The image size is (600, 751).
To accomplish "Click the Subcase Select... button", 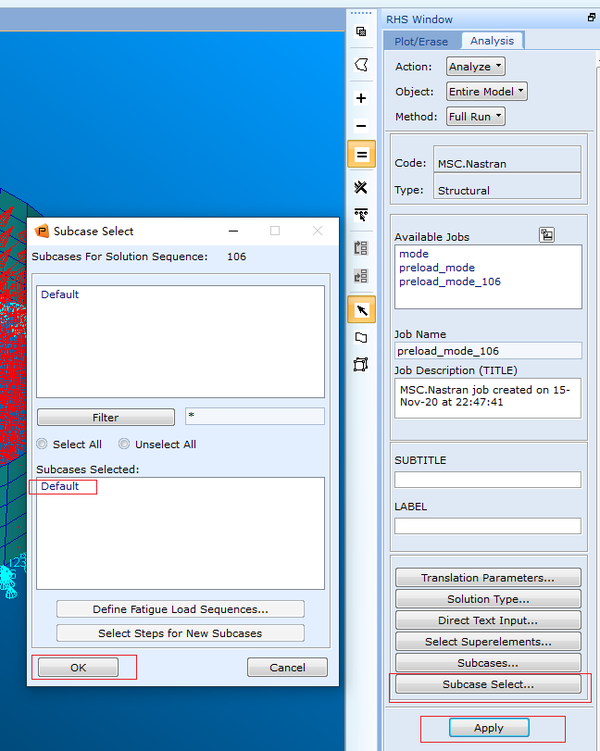I will coord(488,684).
